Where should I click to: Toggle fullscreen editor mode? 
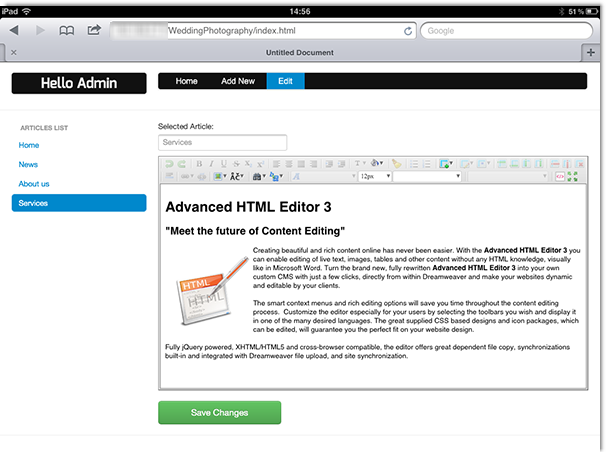click(x=572, y=176)
